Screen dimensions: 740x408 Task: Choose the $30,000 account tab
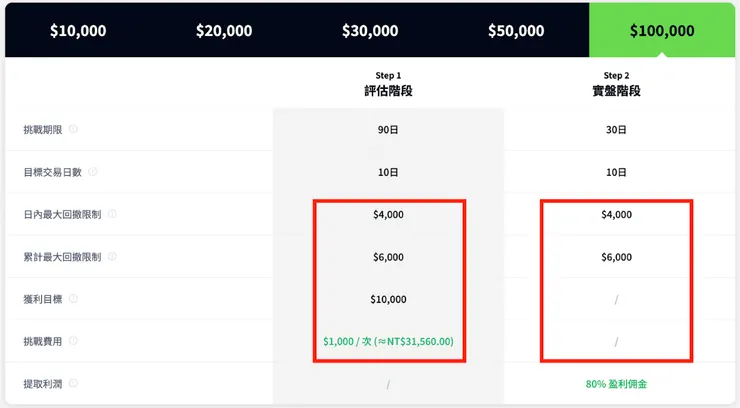370,30
